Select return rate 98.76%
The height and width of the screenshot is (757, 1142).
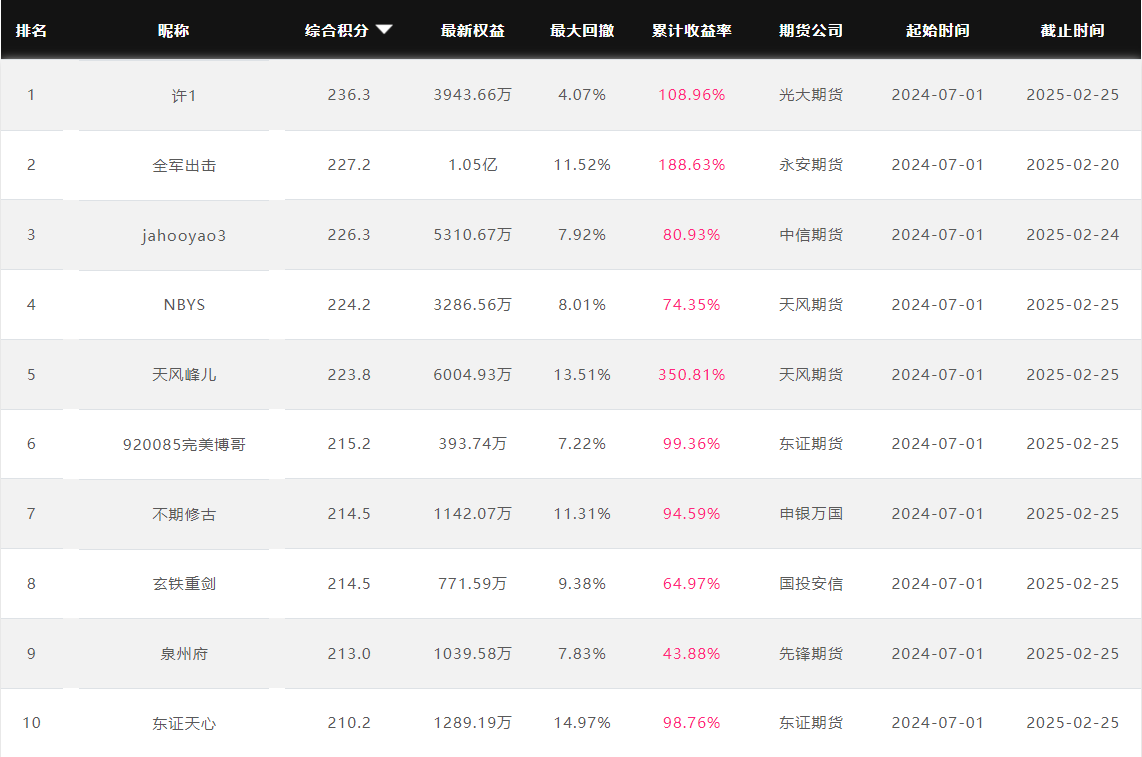coord(691,723)
